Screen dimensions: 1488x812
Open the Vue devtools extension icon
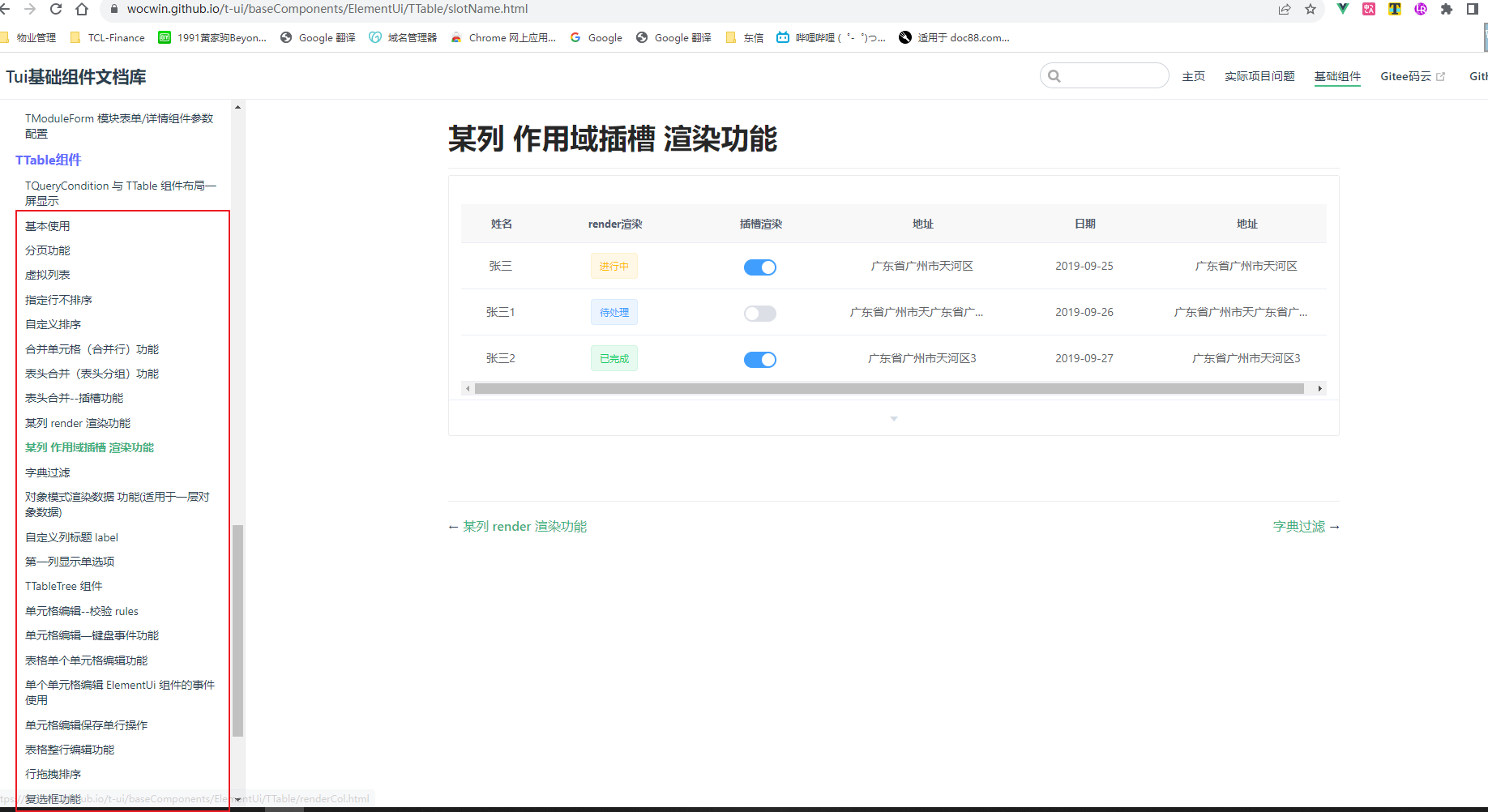pyautogui.click(x=1343, y=9)
